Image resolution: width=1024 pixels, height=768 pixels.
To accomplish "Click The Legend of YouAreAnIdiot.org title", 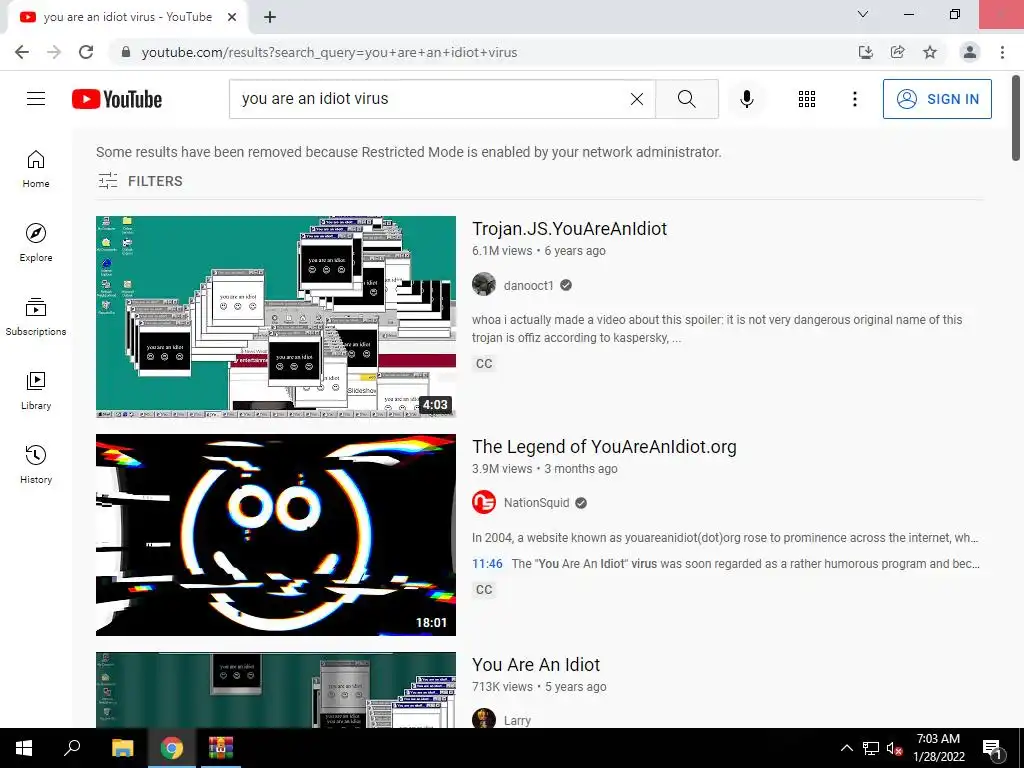I will pyautogui.click(x=604, y=447).
